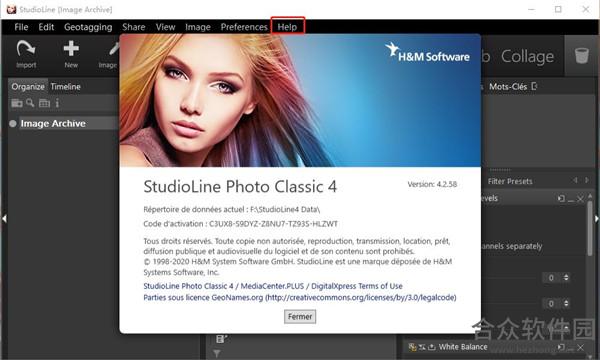600x360 pixels.
Task: Click the info 'i' icon in Organize panel
Action: pyautogui.click(x=57, y=103)
